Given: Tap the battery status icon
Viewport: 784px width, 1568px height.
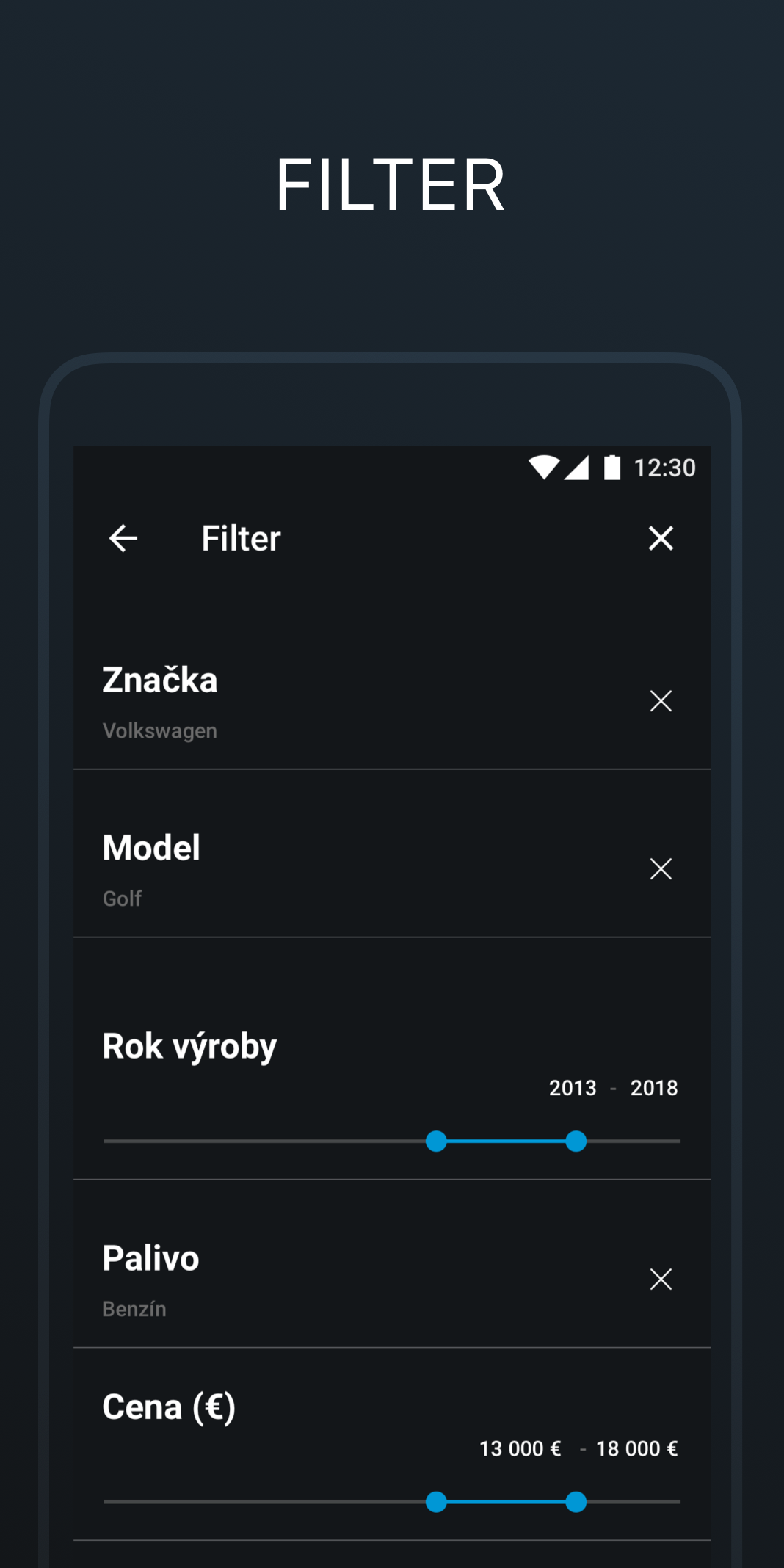Looking at the screenshot, I should [x=612, y=468].
